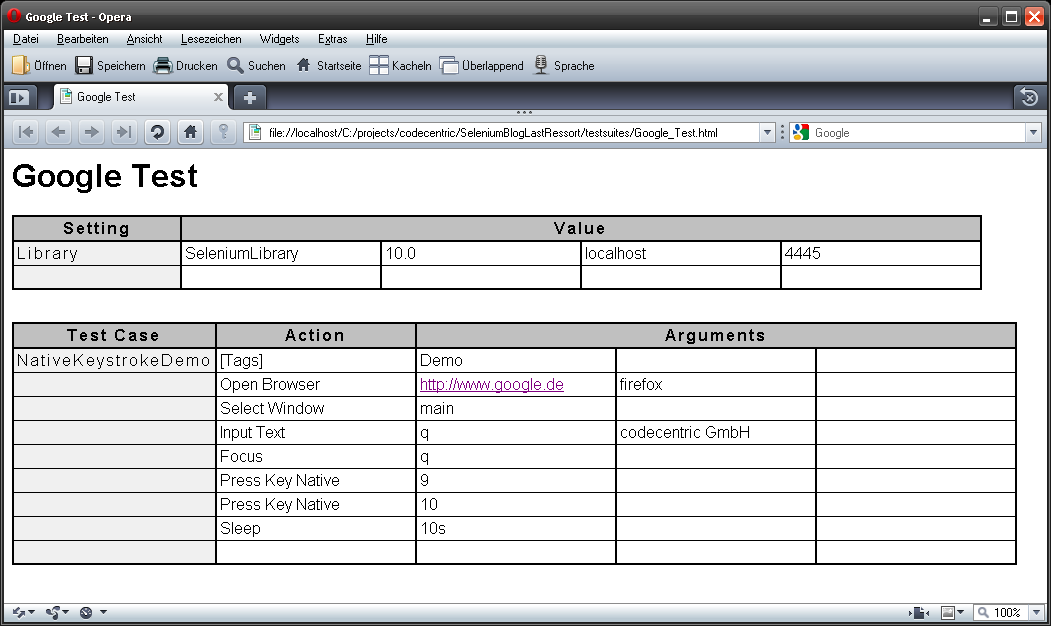Open the Google search engine dropdown

(1033, 133)
